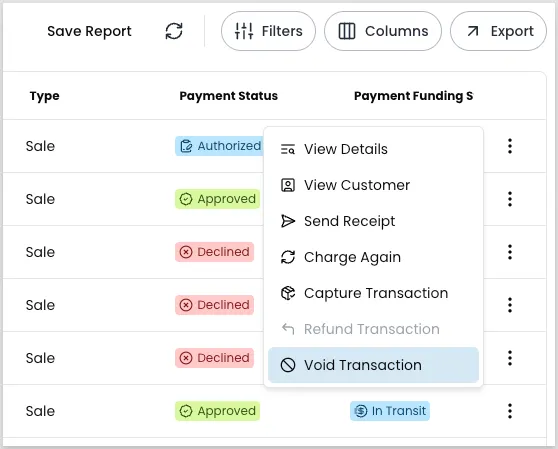Click Void Transaction in the context menu
The width and height of the screenshot is (558, 449).
(373, 365)
